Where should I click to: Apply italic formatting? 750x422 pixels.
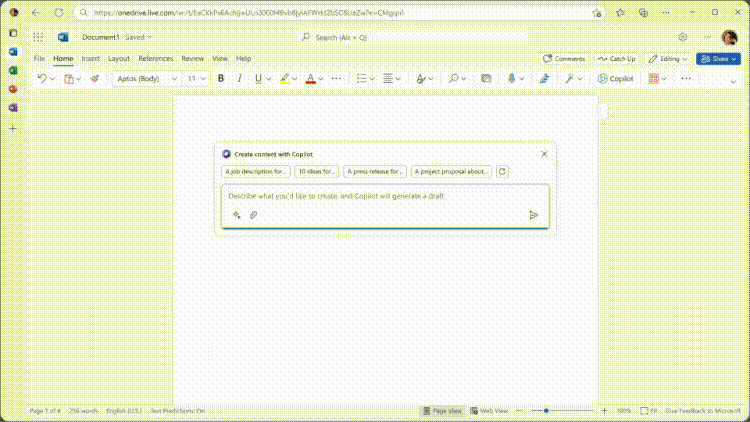[x=239, y=78]
